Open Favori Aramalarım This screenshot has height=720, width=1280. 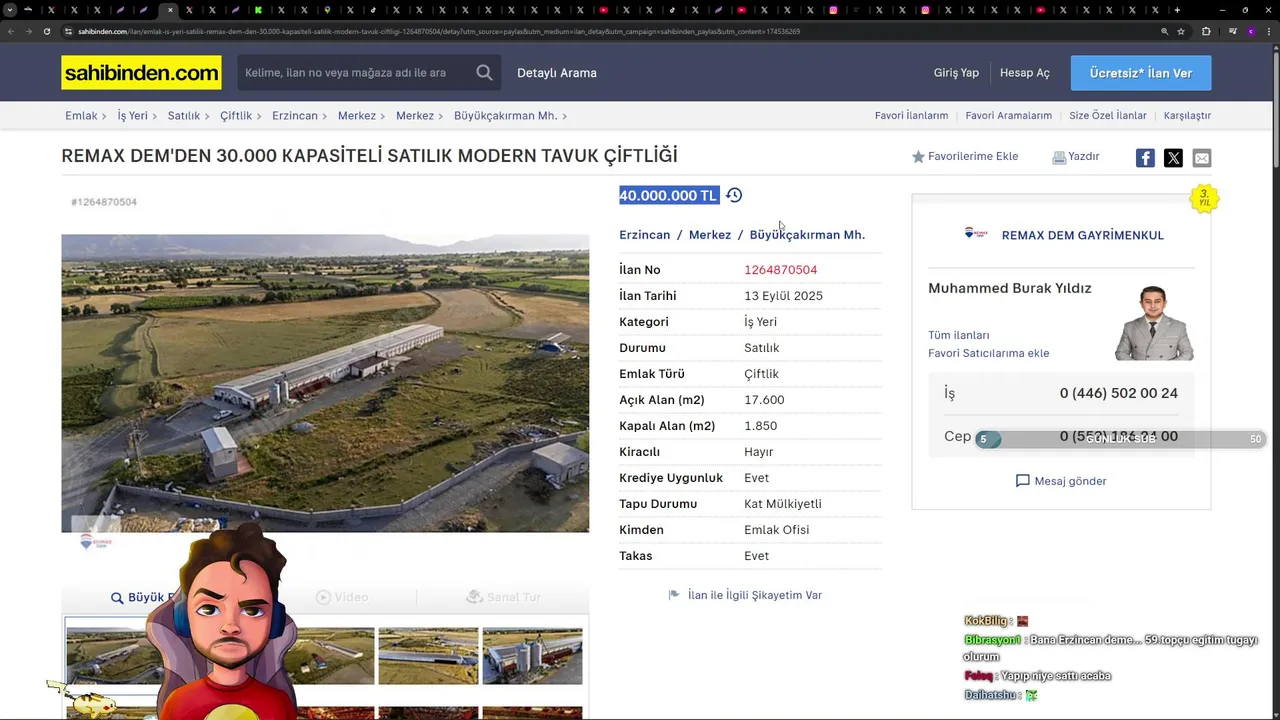(x=1008, y=116)
